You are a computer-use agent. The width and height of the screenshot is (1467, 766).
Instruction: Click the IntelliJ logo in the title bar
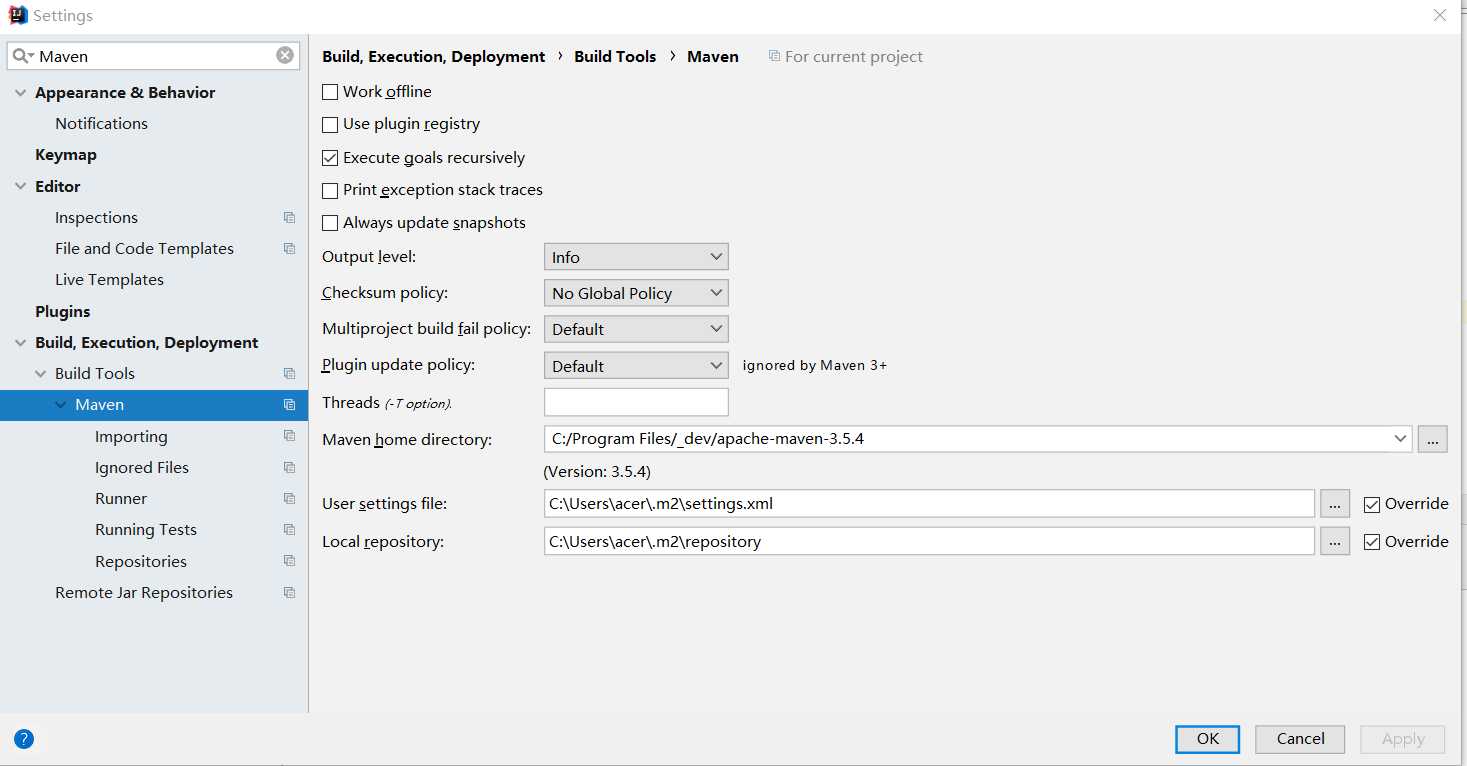[18, 15]
